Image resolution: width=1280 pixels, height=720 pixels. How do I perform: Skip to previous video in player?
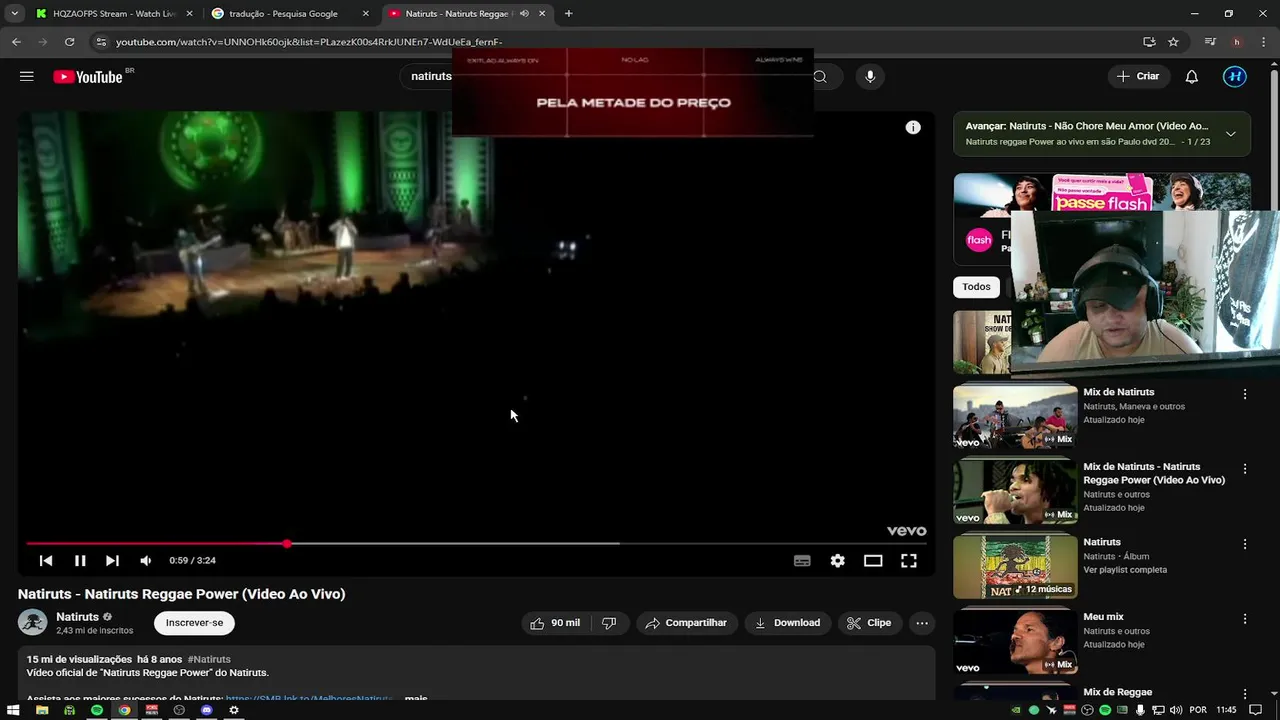pos(46,561)
